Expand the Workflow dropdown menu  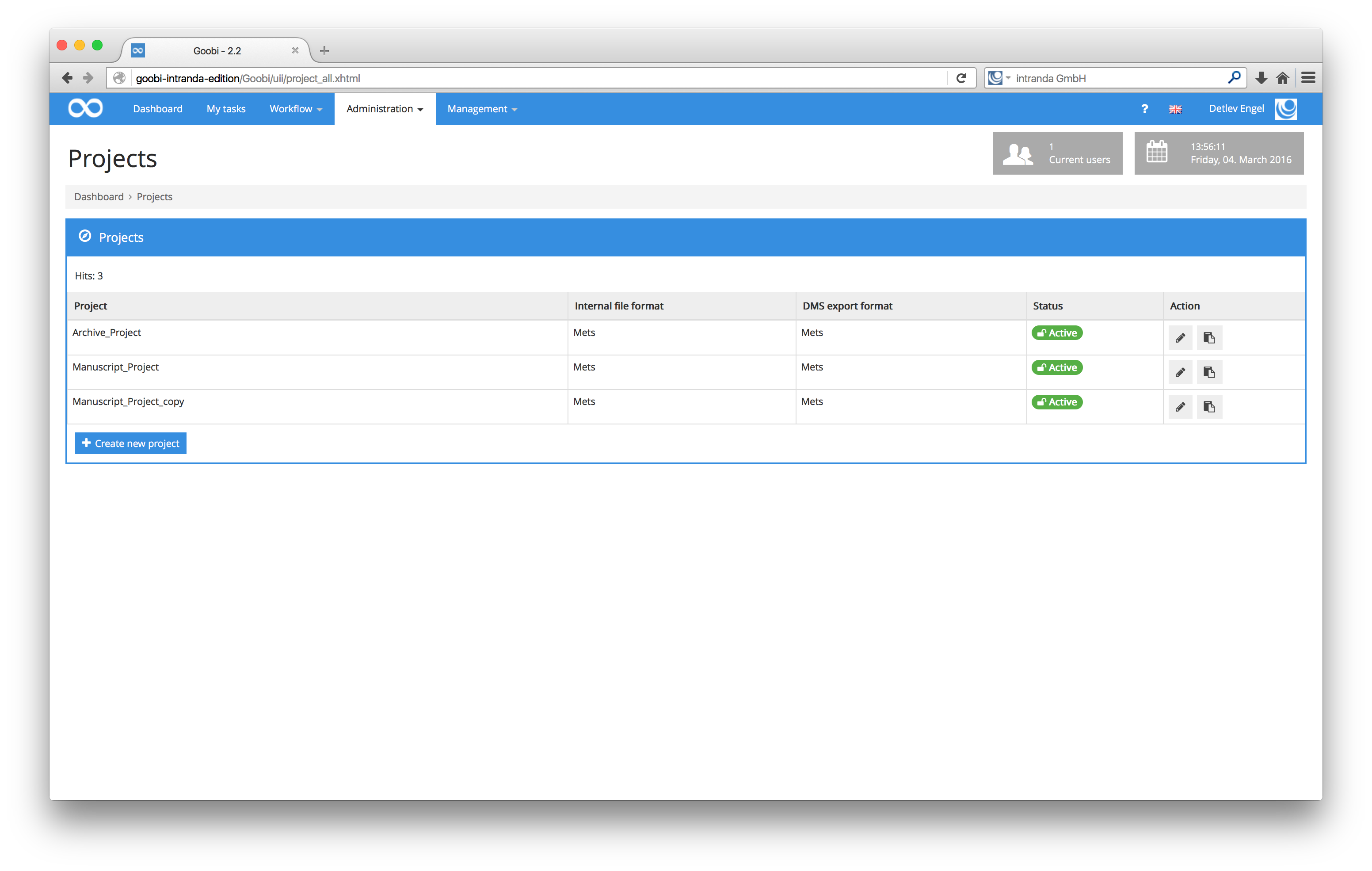coord(296,109)
